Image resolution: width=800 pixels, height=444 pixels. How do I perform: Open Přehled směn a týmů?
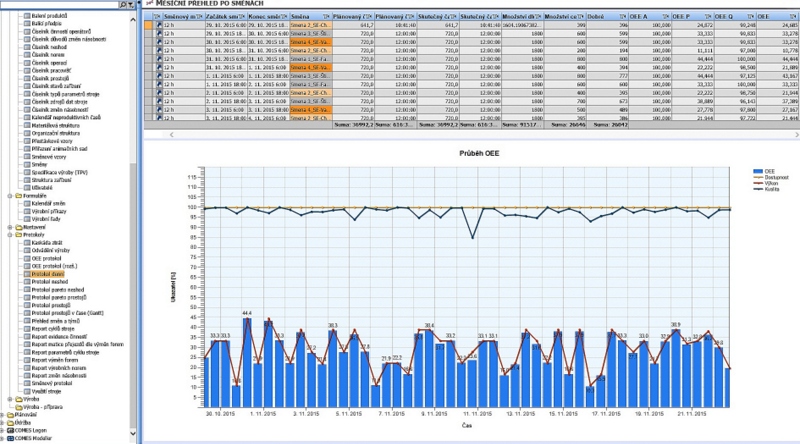tap(56, 321)
